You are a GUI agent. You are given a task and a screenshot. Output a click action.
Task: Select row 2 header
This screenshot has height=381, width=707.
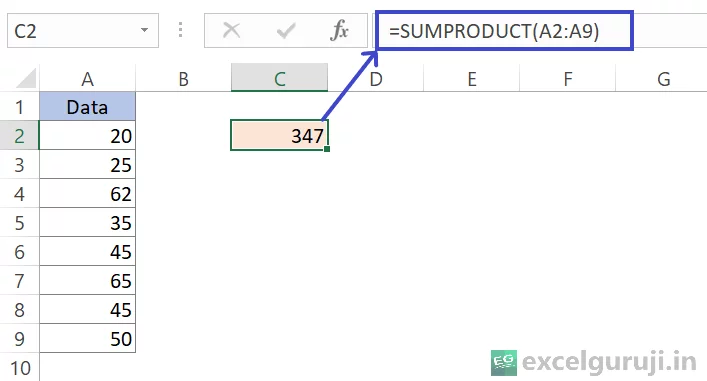19,136
